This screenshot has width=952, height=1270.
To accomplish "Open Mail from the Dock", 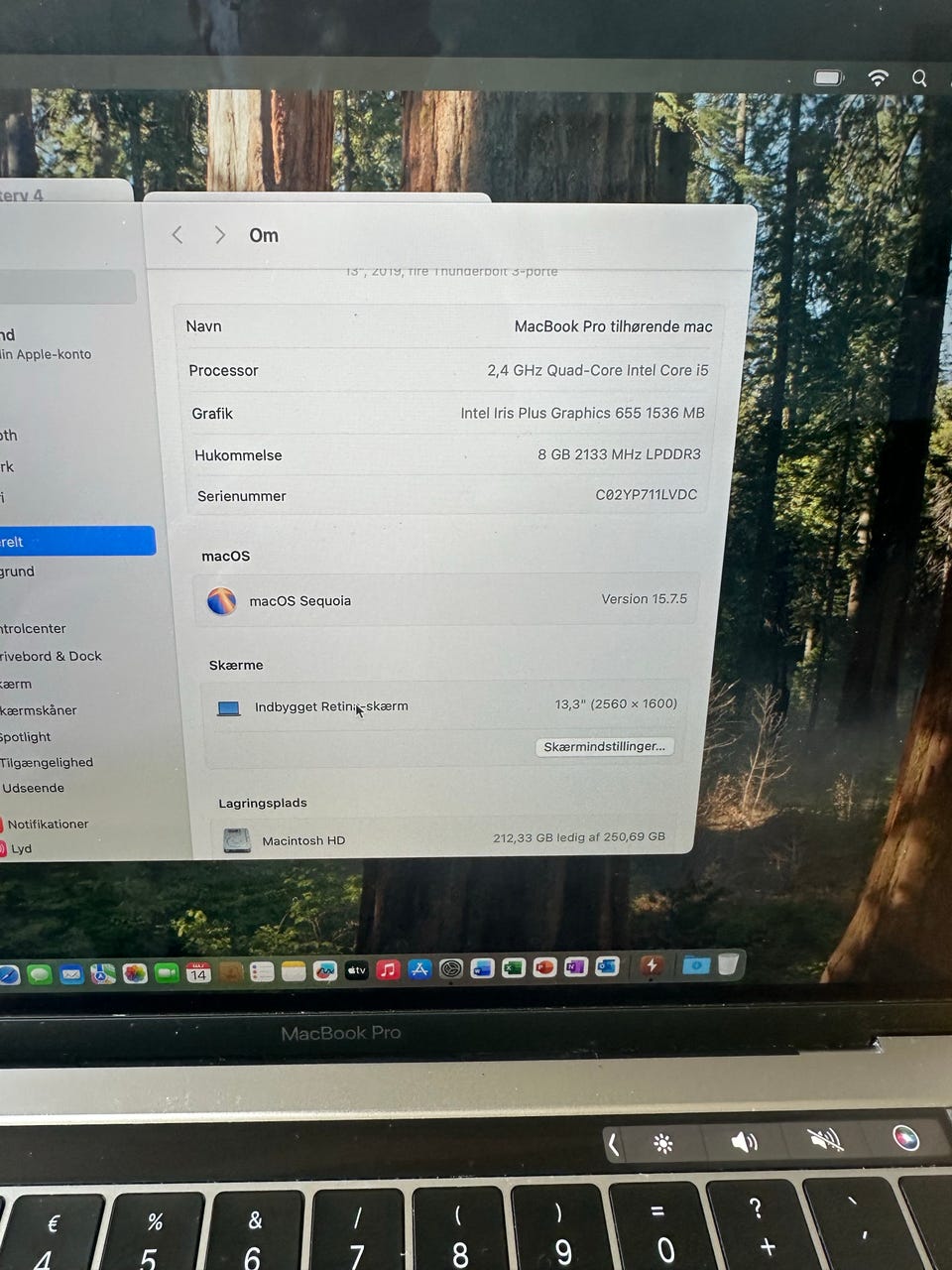I will click(71, 974).
